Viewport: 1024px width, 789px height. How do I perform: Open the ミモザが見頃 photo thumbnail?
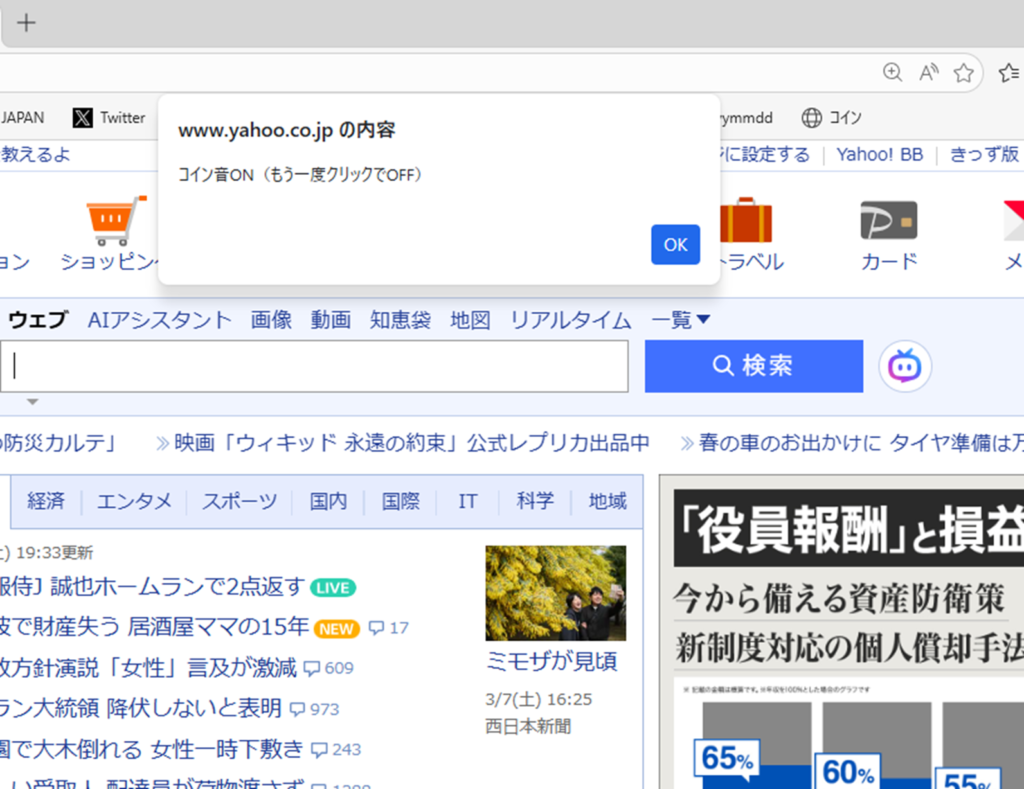555,593
